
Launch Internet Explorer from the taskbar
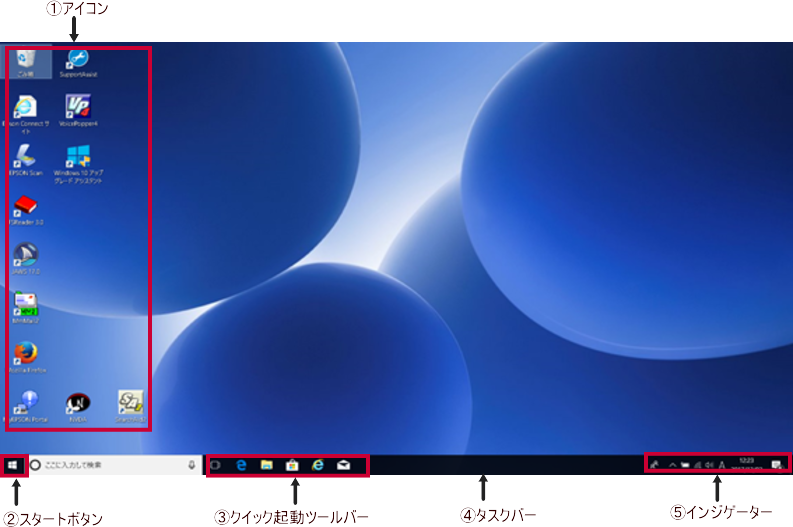pyautogui.click(x=318, y=465)
